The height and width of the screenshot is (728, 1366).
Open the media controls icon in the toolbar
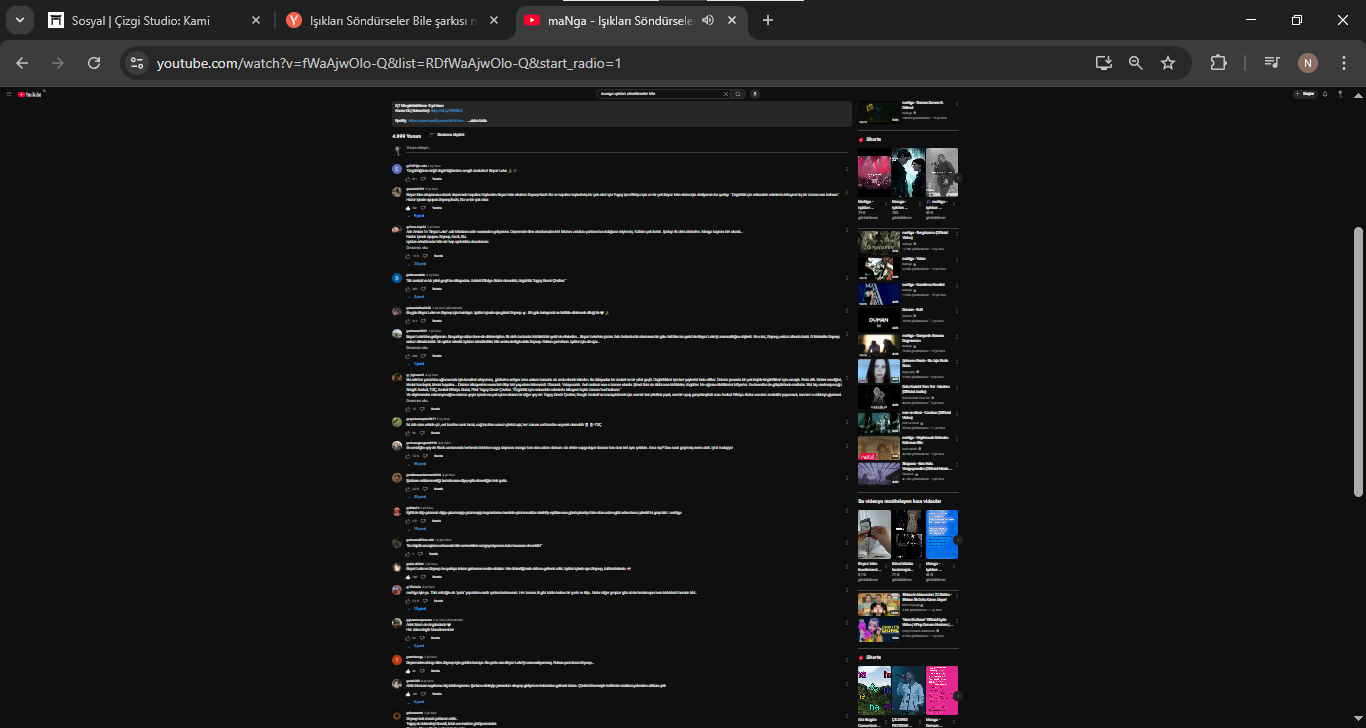[x=1272, y=63]
